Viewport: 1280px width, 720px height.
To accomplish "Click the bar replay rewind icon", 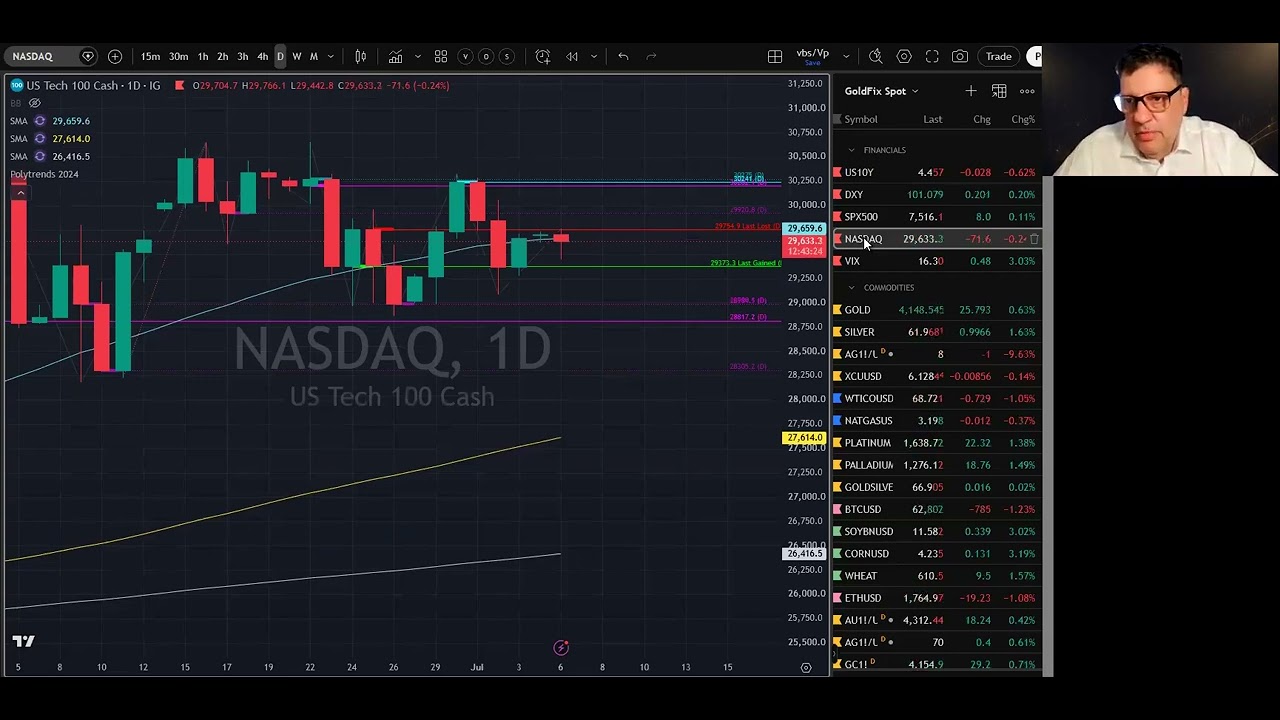I will (572, 57).
